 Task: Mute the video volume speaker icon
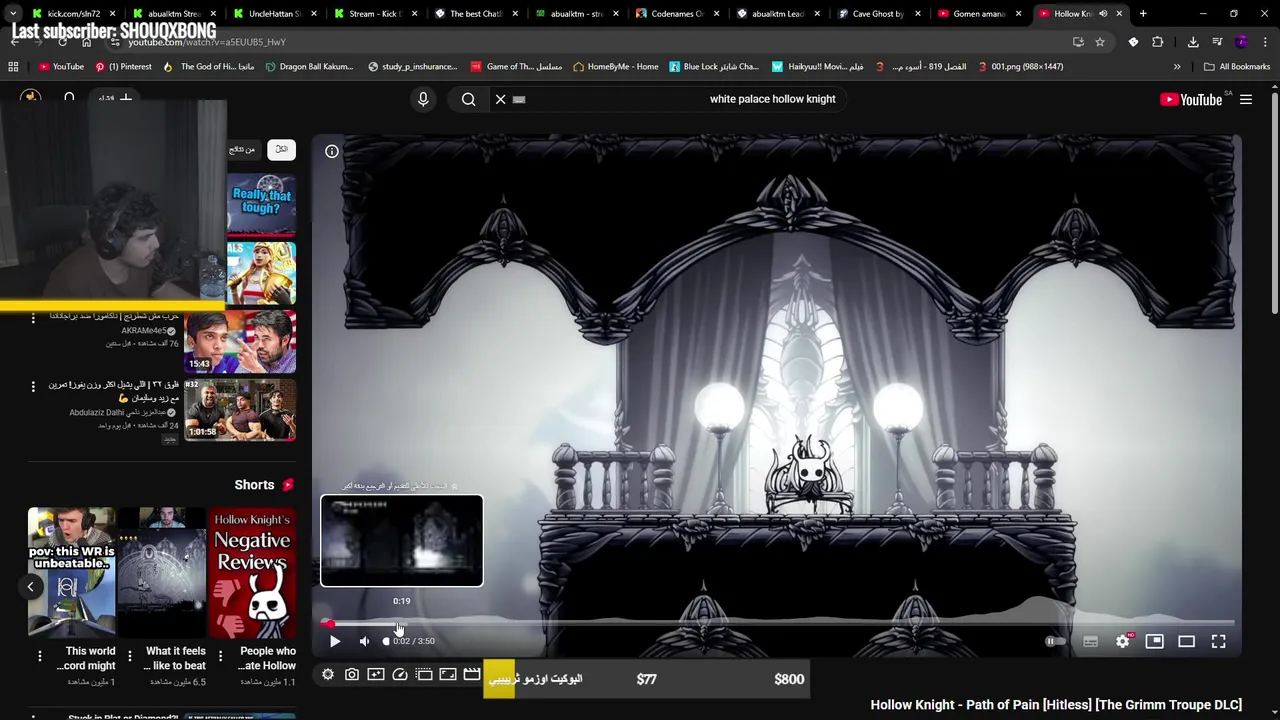click(364, 641)
